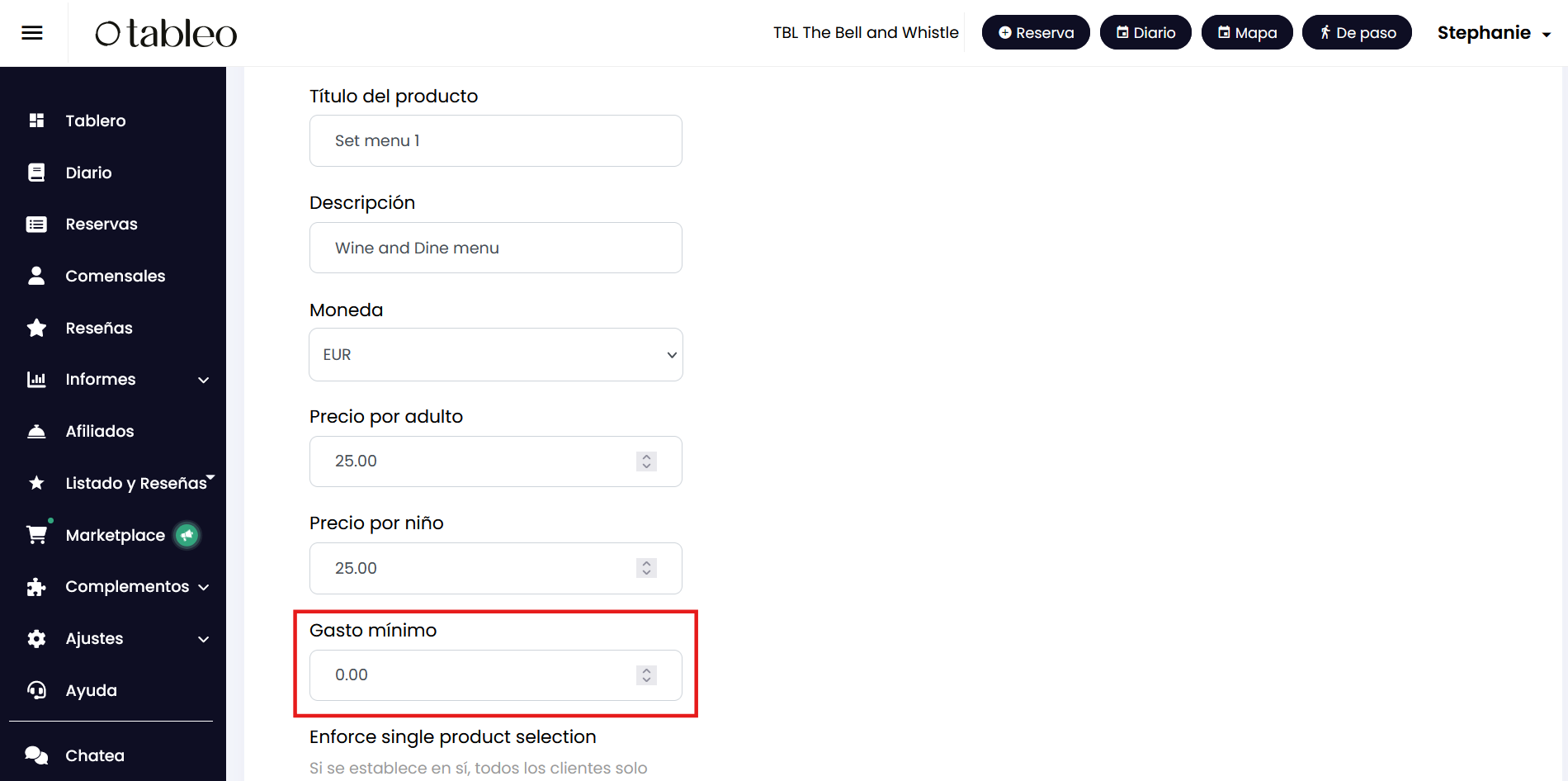Image resolution: width=1568 pixels, height=781 pixels.
Task: Click the Comensales person icon
Action: (36, 276)
